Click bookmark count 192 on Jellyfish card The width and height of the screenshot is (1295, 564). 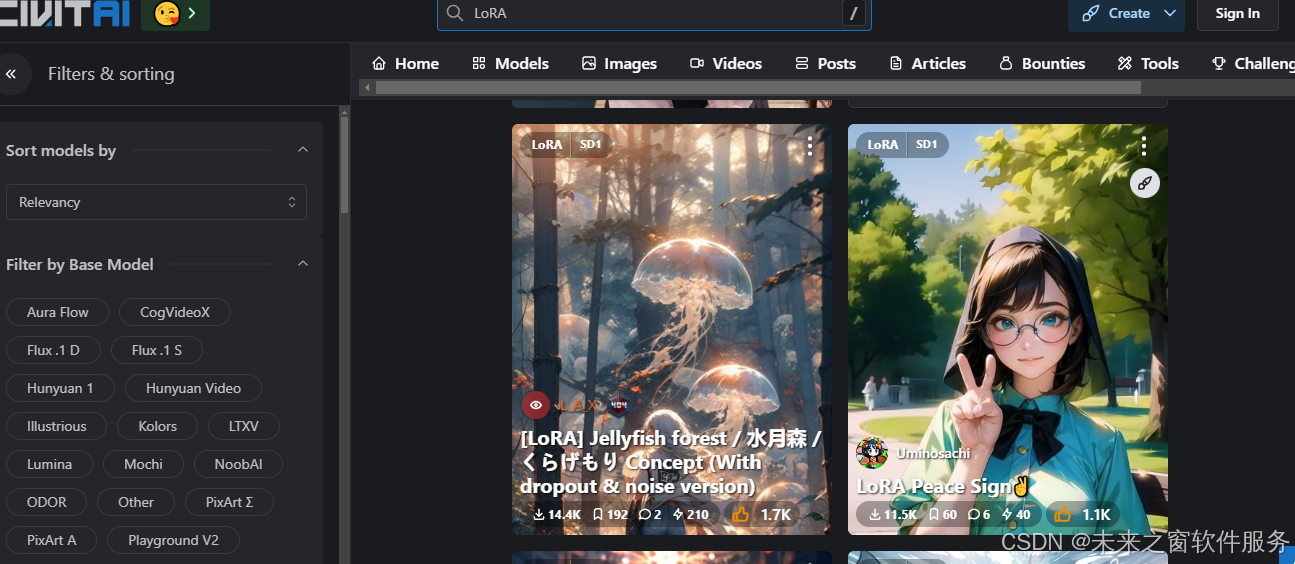pyautogui.click(x=610, y=515)
